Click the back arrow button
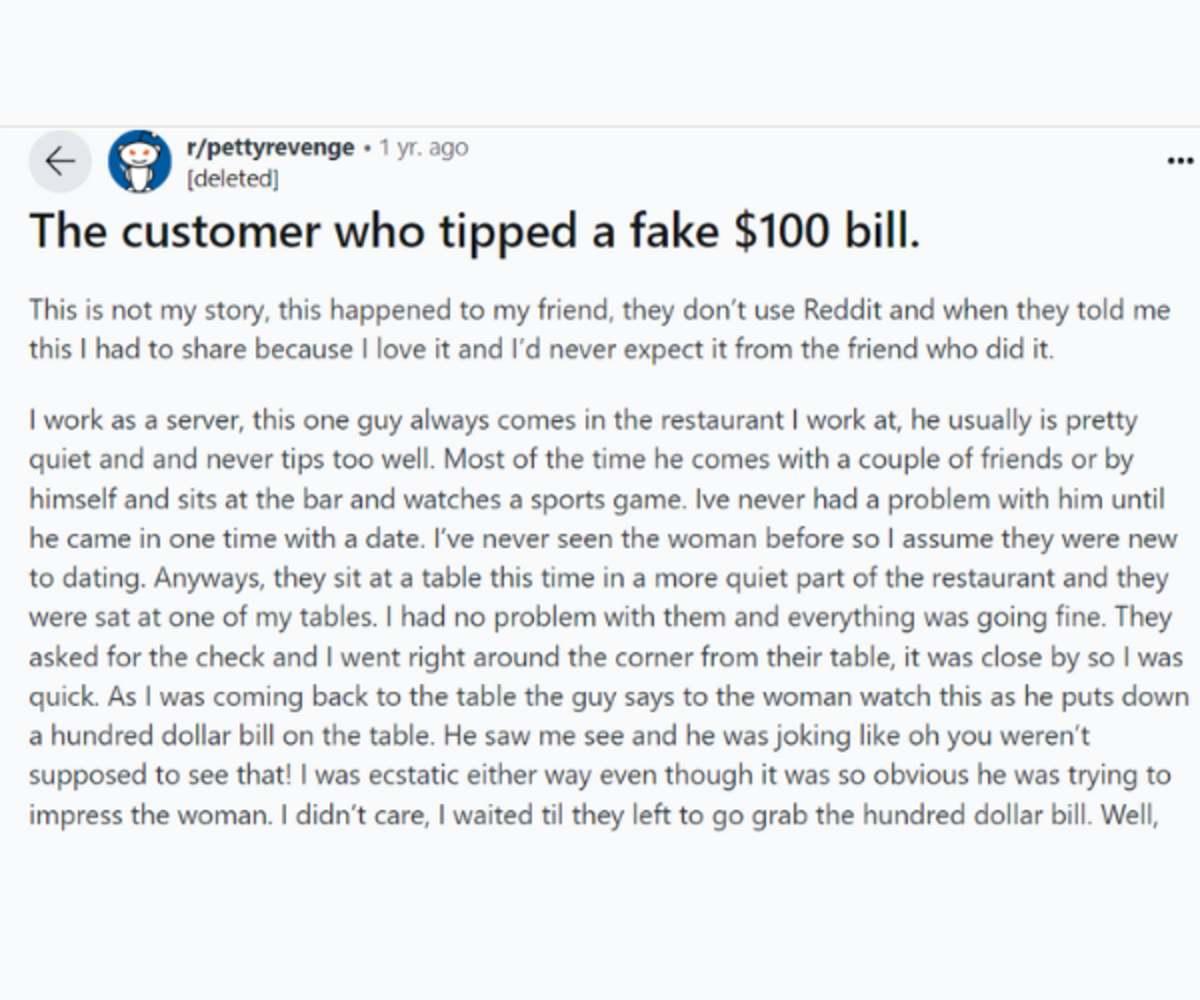 click(60, 161)
